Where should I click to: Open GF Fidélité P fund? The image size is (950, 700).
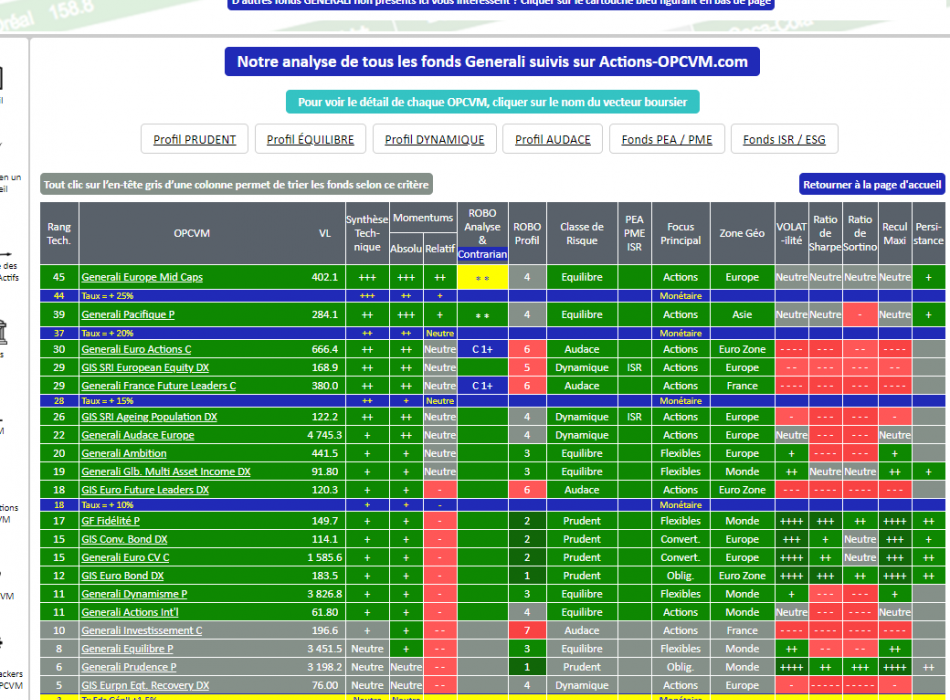click(110, 521)
